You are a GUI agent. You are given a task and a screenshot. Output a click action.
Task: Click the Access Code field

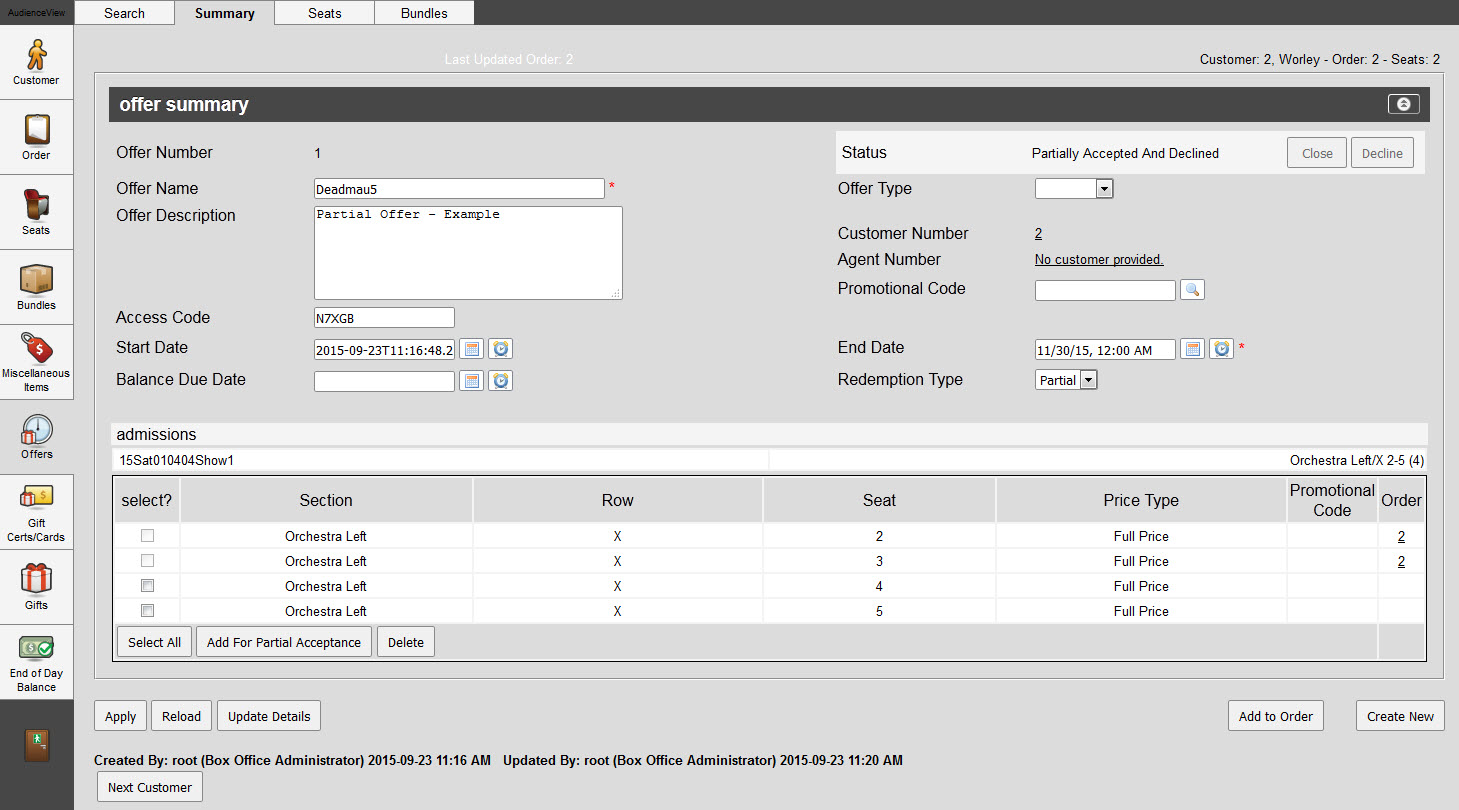(x=384, y=317)
